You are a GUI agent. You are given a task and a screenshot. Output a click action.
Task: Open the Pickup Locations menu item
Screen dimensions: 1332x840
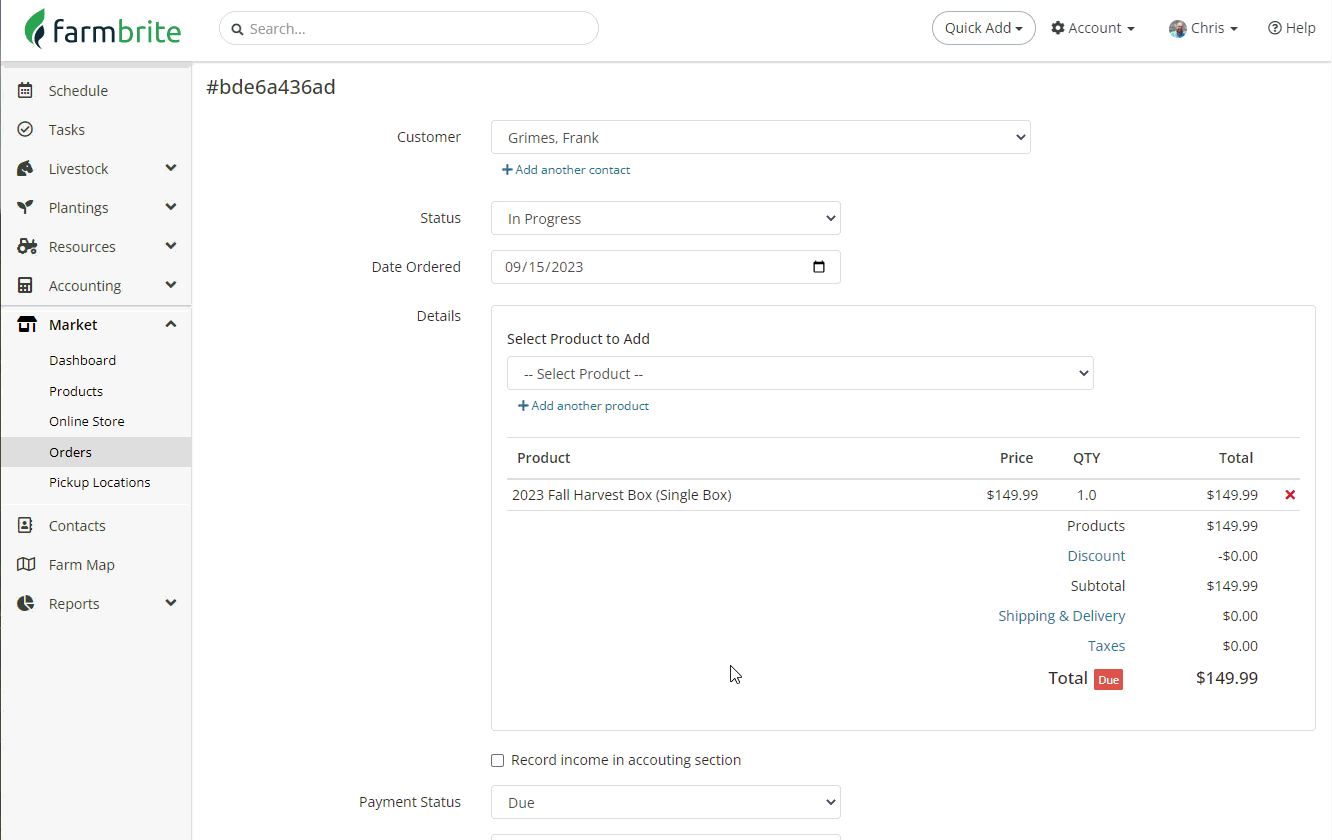[x=99, y=483]
